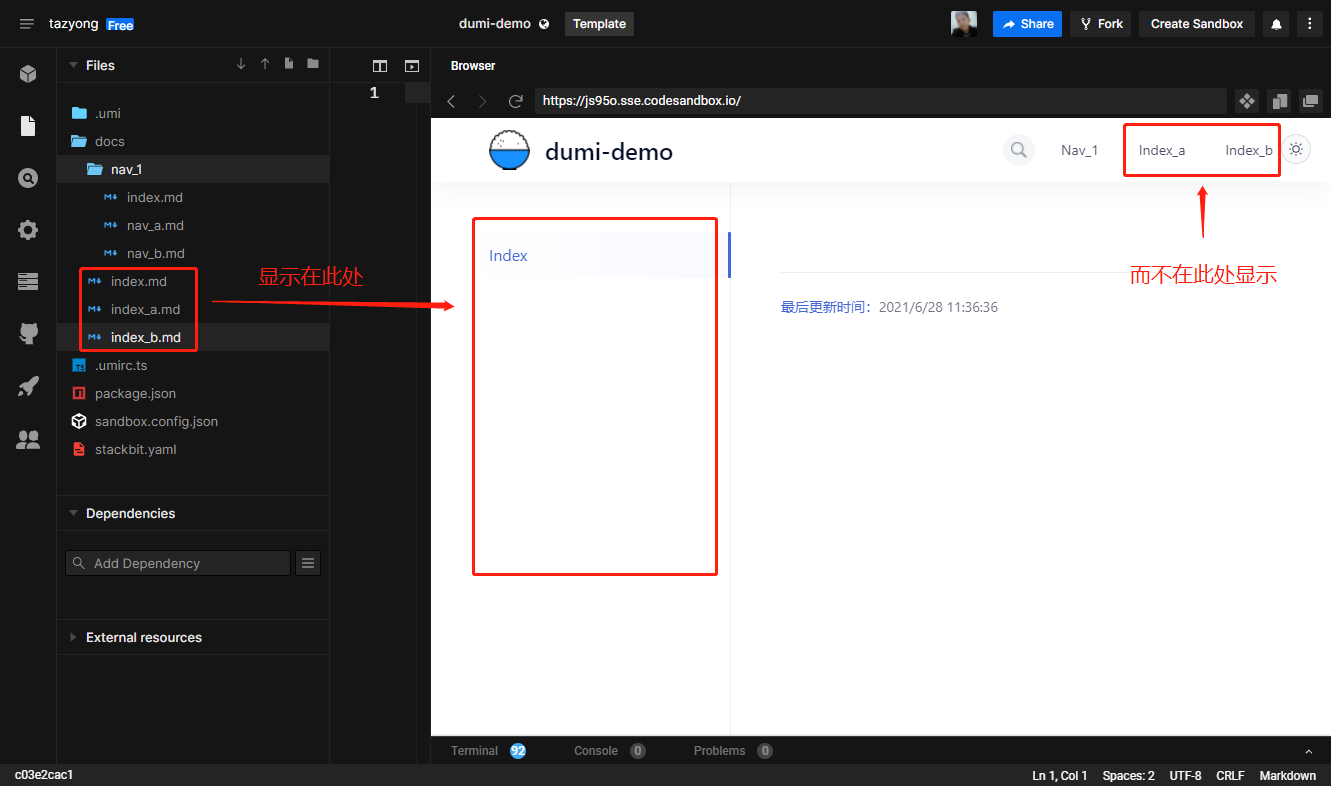Toggle the split editor layout icon
1331x786 pixels.
380,65
